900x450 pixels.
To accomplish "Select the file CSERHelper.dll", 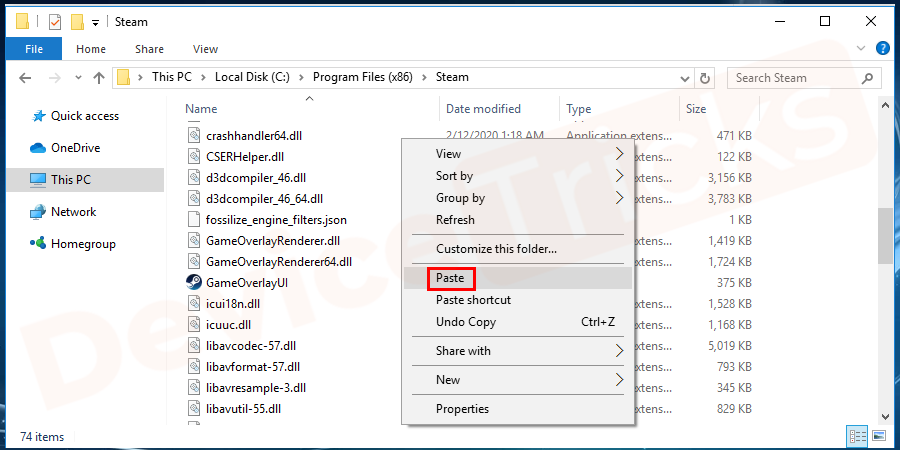I will [245, 157].
